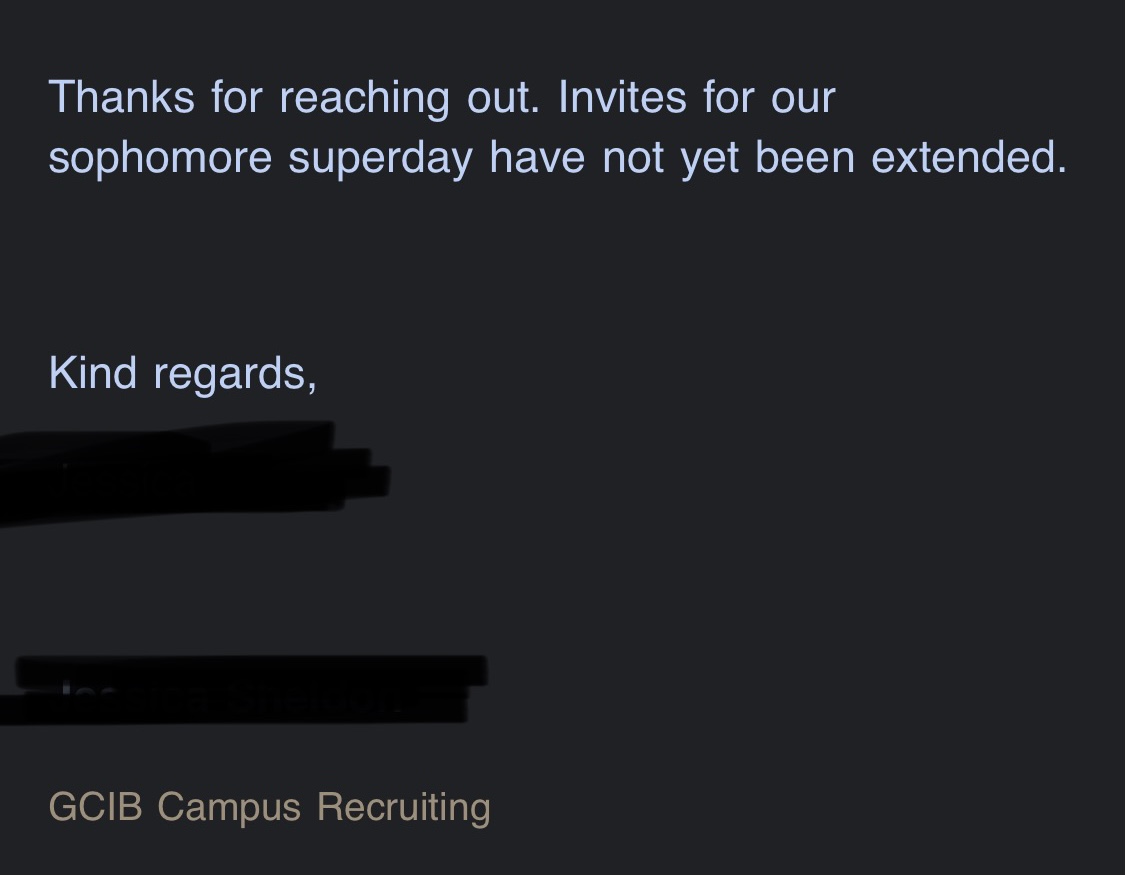
Task: Click "Campus" in the signature line
Action: pyautogui.click(x=229, y=807)
